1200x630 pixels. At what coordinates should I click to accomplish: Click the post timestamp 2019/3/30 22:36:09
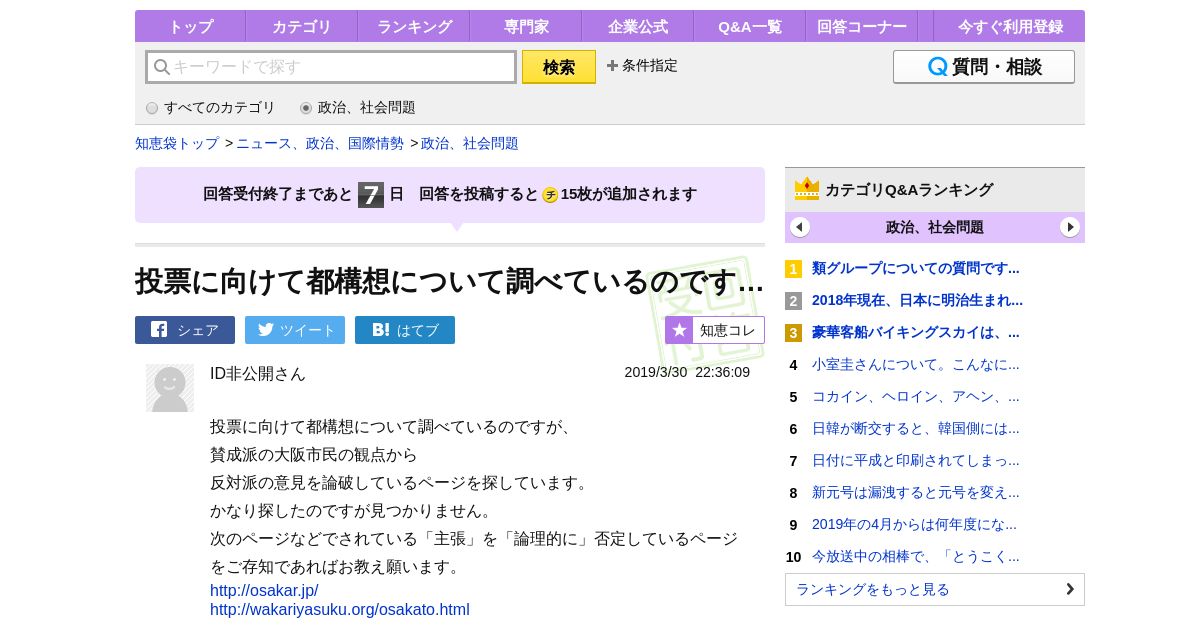coord(687,372)
